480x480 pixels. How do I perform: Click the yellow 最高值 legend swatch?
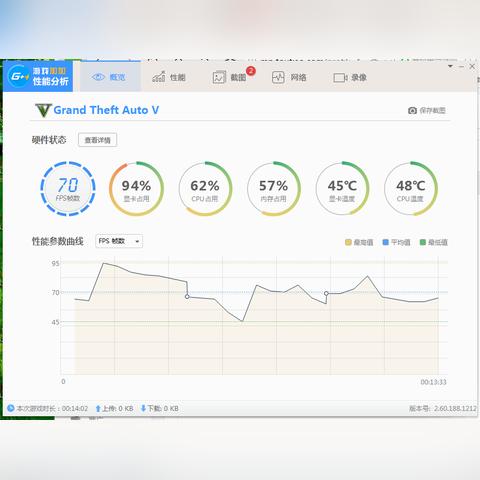click(348, 242)
